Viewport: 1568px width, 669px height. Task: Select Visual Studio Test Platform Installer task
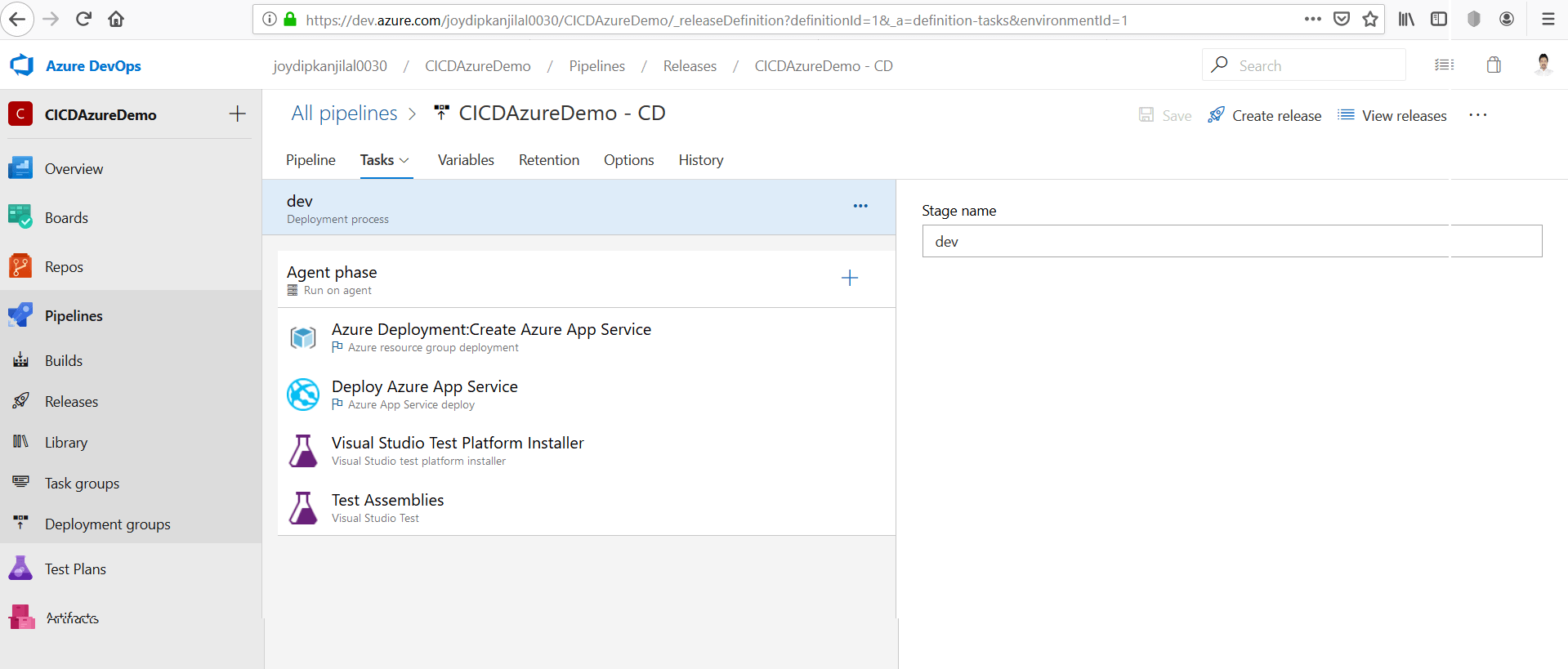(x=586, y=450)
